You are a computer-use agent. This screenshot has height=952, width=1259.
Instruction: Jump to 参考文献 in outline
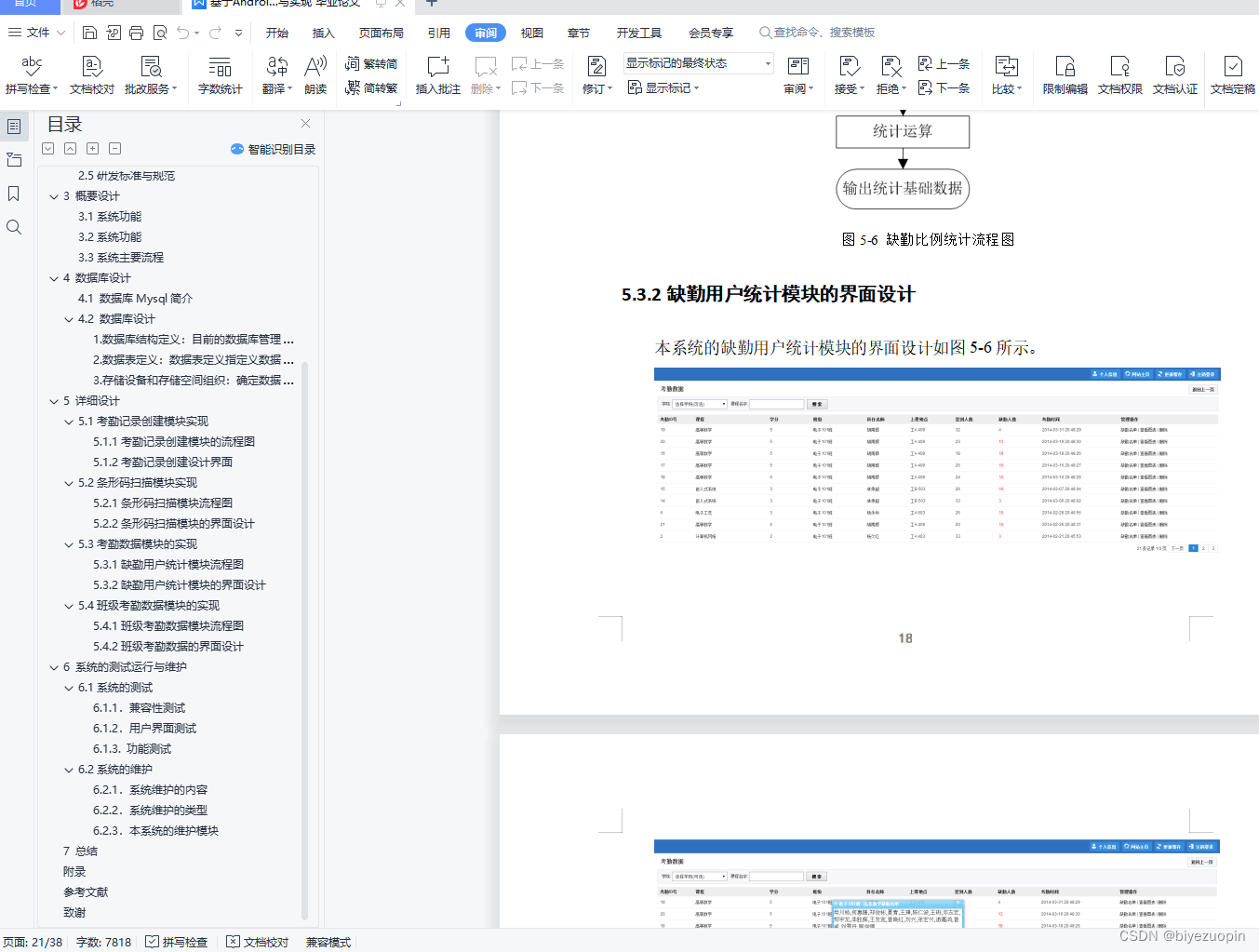point(86,892)
